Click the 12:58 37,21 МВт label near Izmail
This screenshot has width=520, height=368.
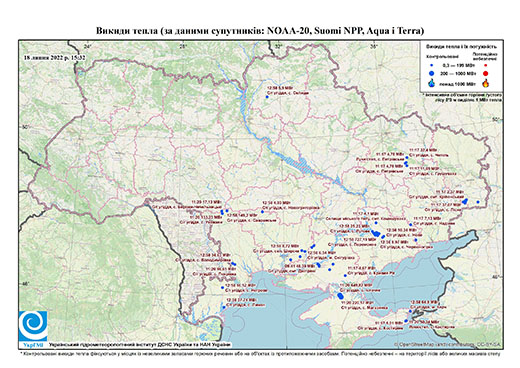pyautogui.click(x=240, y=300)
